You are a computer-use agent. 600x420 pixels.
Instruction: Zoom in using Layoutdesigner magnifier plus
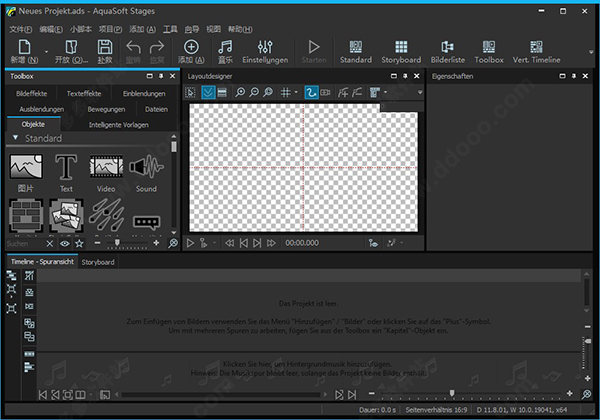pos(240,92)
